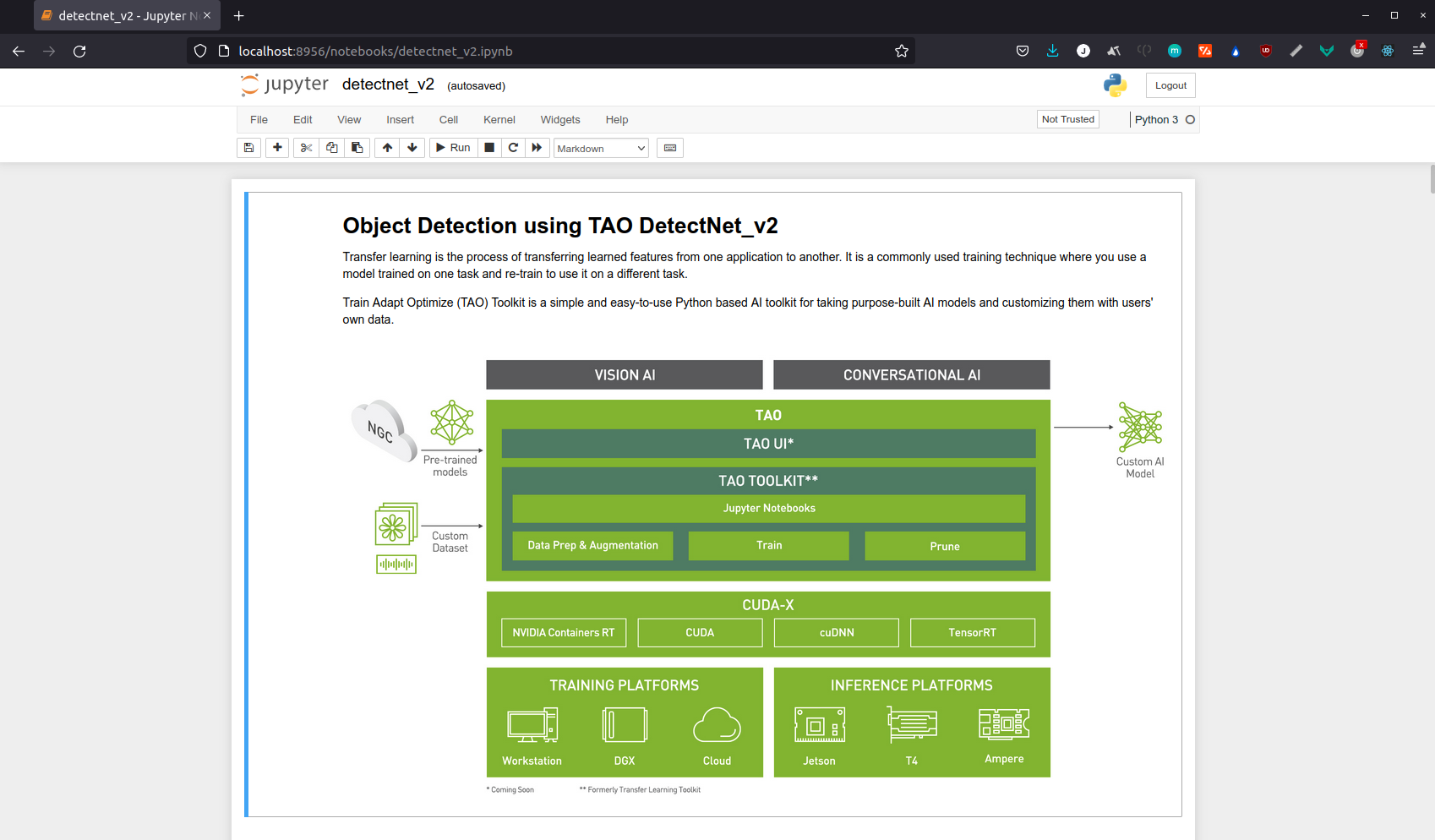Viewport: 1435px width, 840px height.
Task: Click the page vertical scrollbar thumb
Action: (1432, 179)
